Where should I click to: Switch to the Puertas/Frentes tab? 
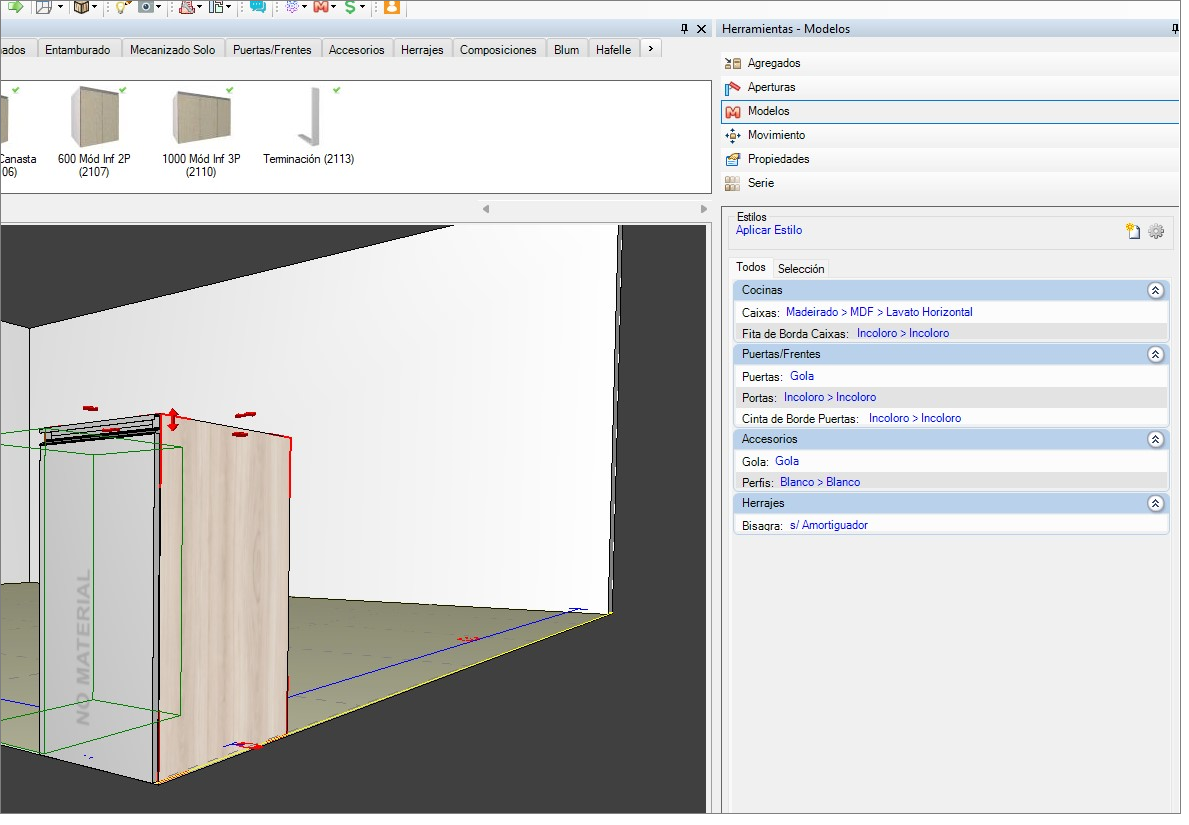coord(272,50)
